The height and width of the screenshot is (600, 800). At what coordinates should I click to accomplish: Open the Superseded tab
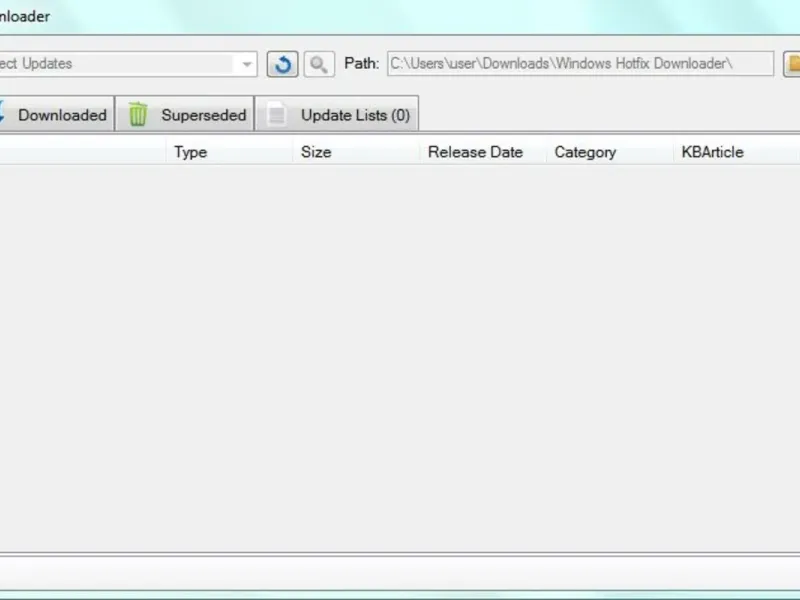185,114
